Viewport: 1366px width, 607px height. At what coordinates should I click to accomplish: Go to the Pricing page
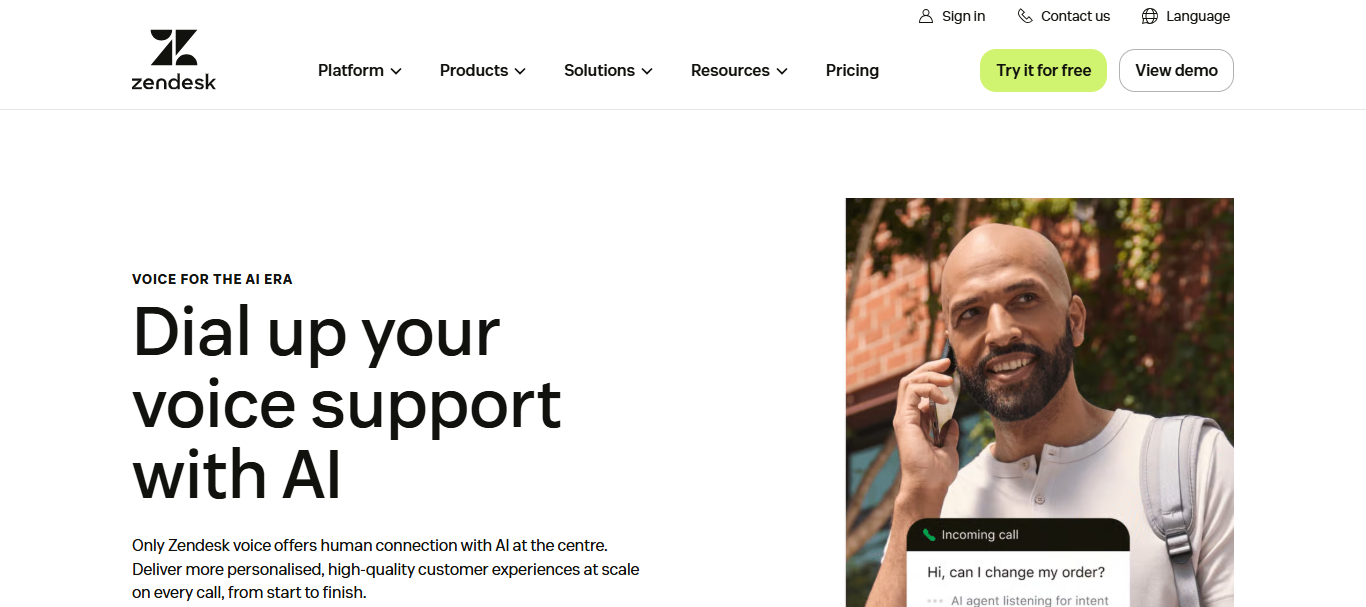click(852, 70)
